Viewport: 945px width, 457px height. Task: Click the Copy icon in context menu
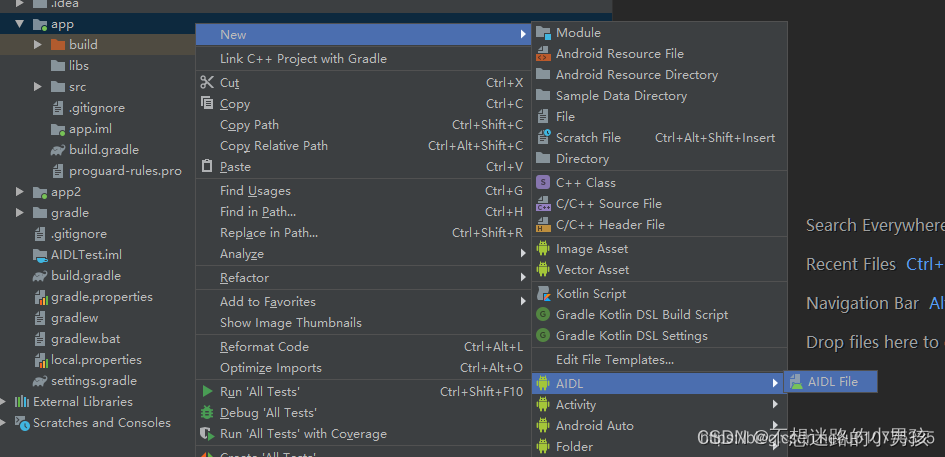point(207,103)
